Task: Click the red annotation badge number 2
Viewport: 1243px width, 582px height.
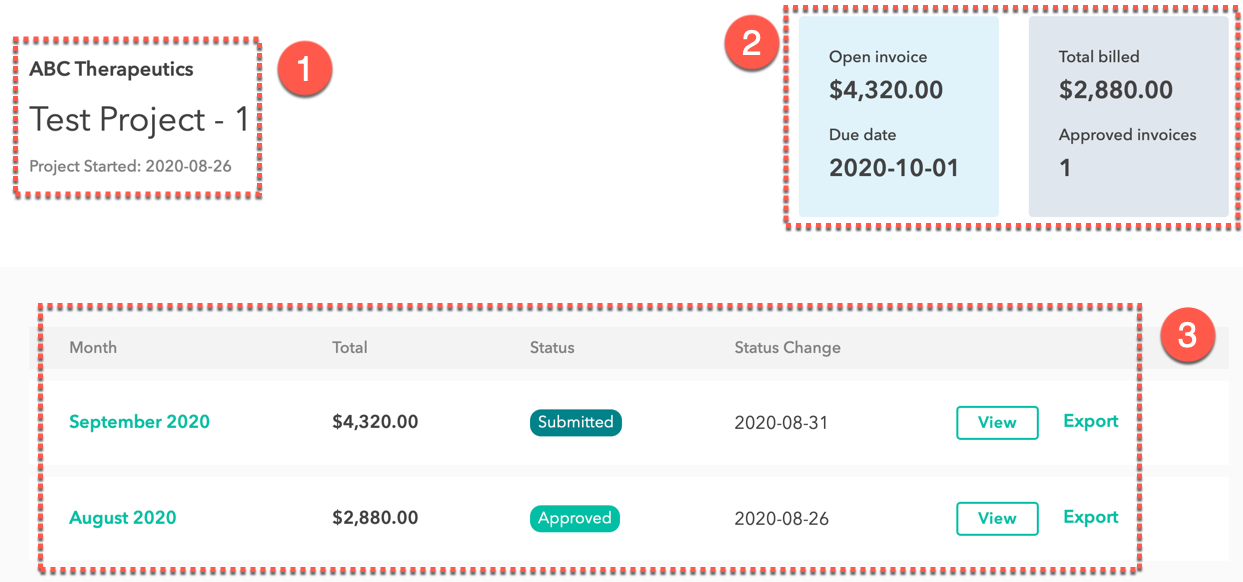Action: (x=751, y=43)
